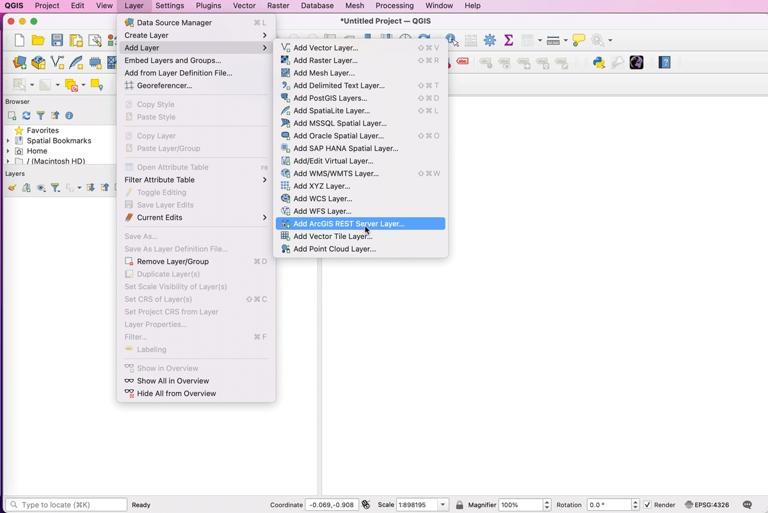This screenshot has height=513, width=768.
Task: Click the Coordinate value field
Action: pos(333,505)
